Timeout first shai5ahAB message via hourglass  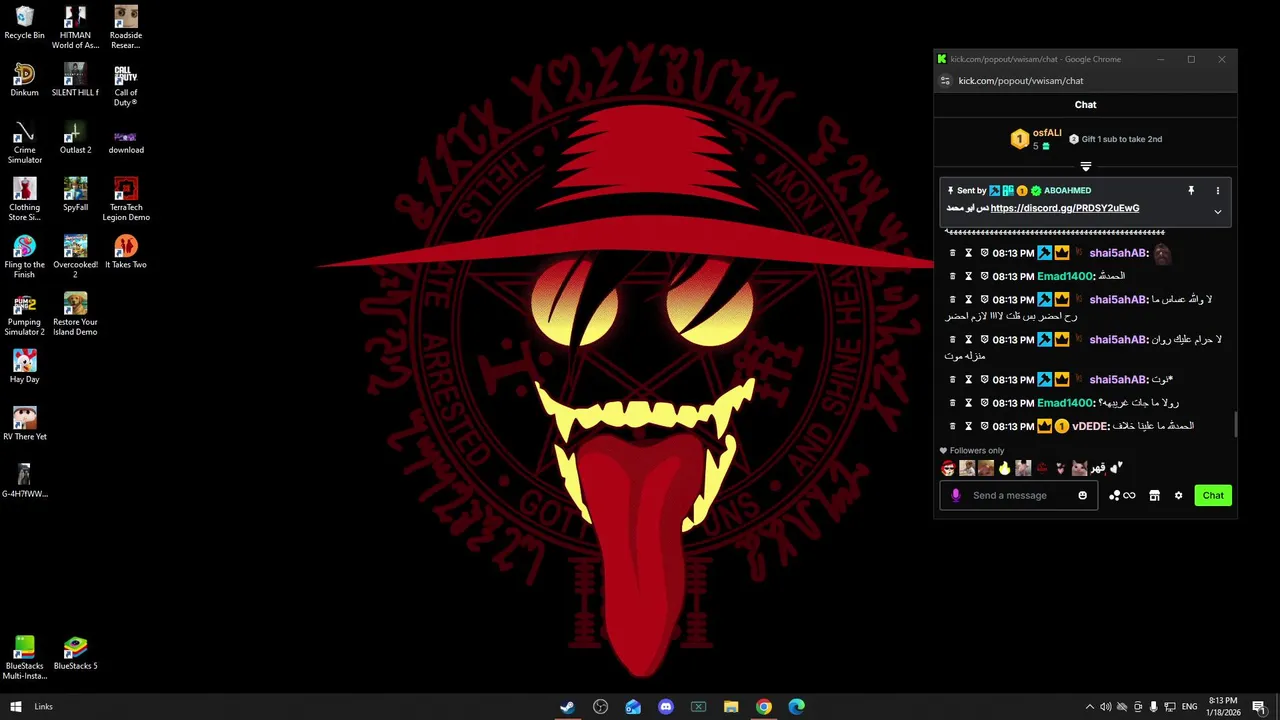[968, 253]
